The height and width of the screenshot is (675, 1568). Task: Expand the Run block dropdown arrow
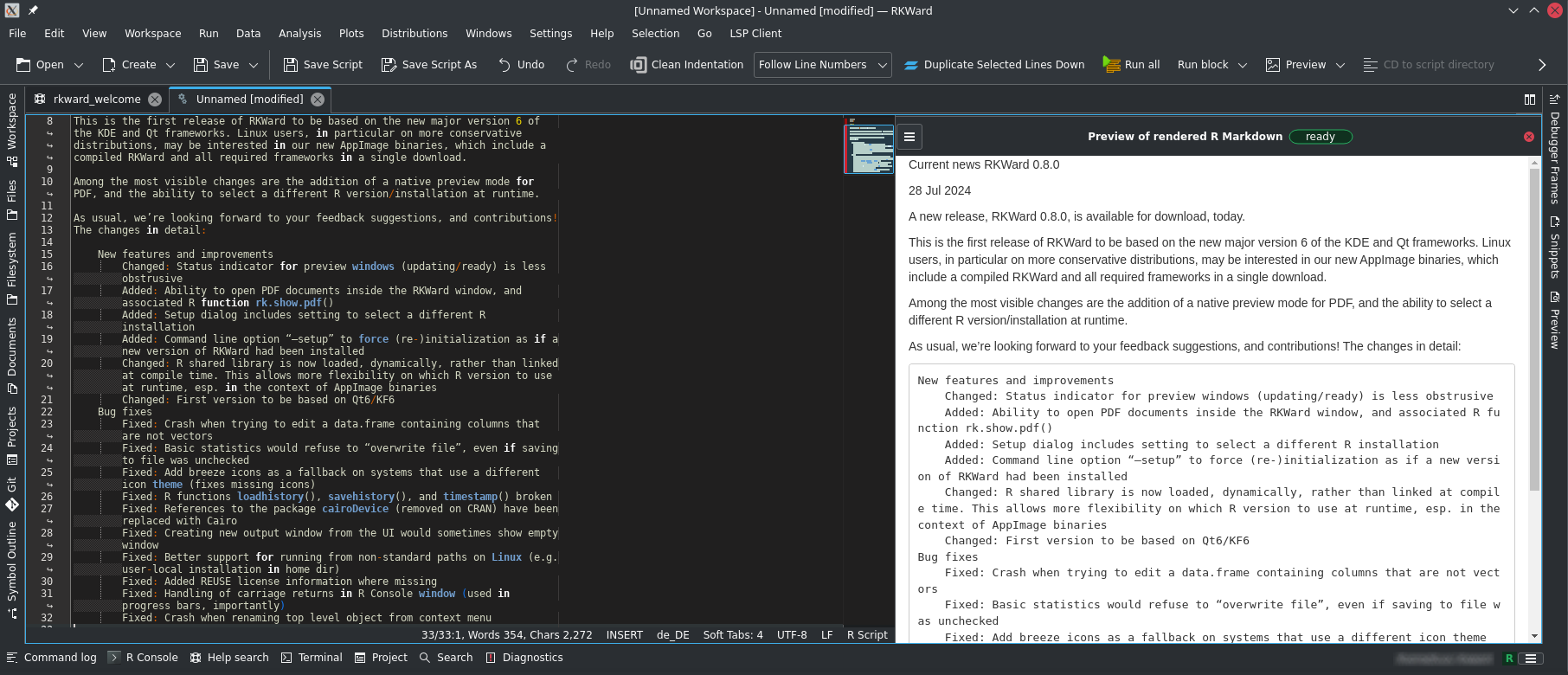click(1243, 65)
